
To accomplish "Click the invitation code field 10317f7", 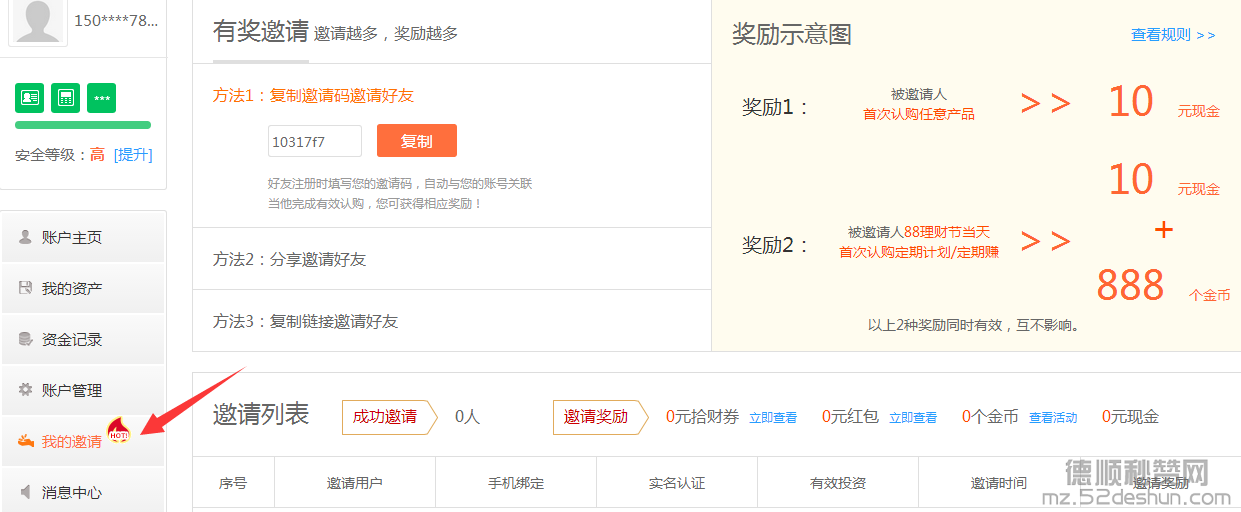I will [315, 141].
